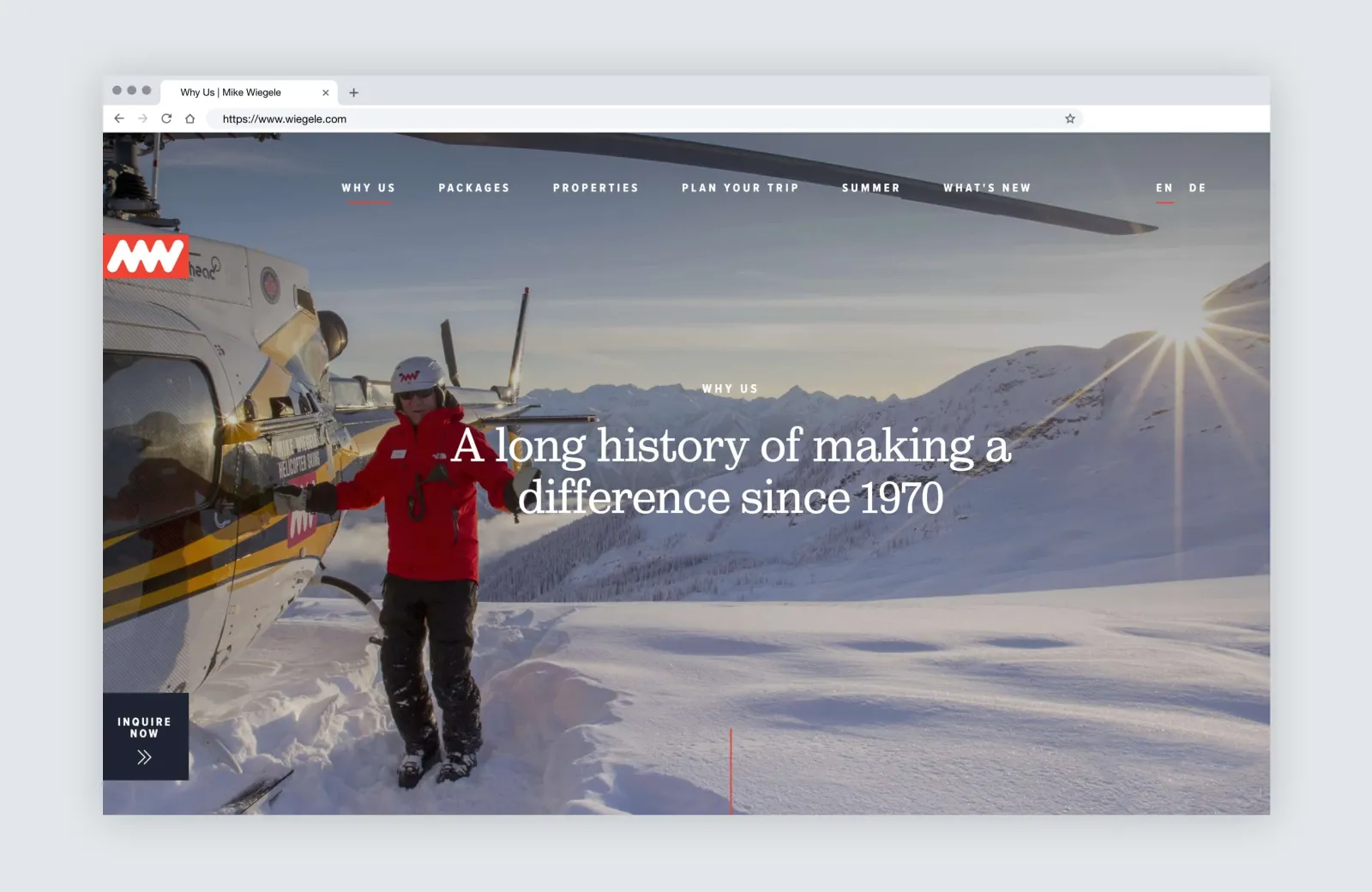Click the browser forward arrow
The height and width of the screenshot is (892, 1372).
(x=142, y=118)
